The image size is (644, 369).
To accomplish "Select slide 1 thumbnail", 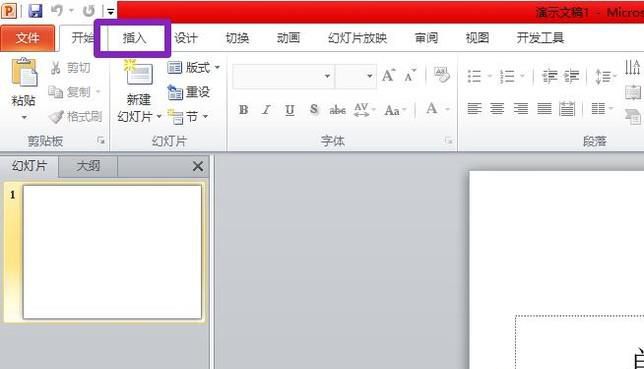I will coord(112,252).
